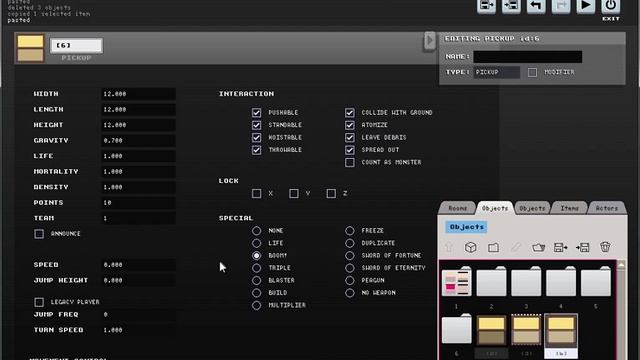Image resolution: width=640 pixels, height=360 pixels.
Task: Select the Life special option
Action: click(x=256, y=243)
